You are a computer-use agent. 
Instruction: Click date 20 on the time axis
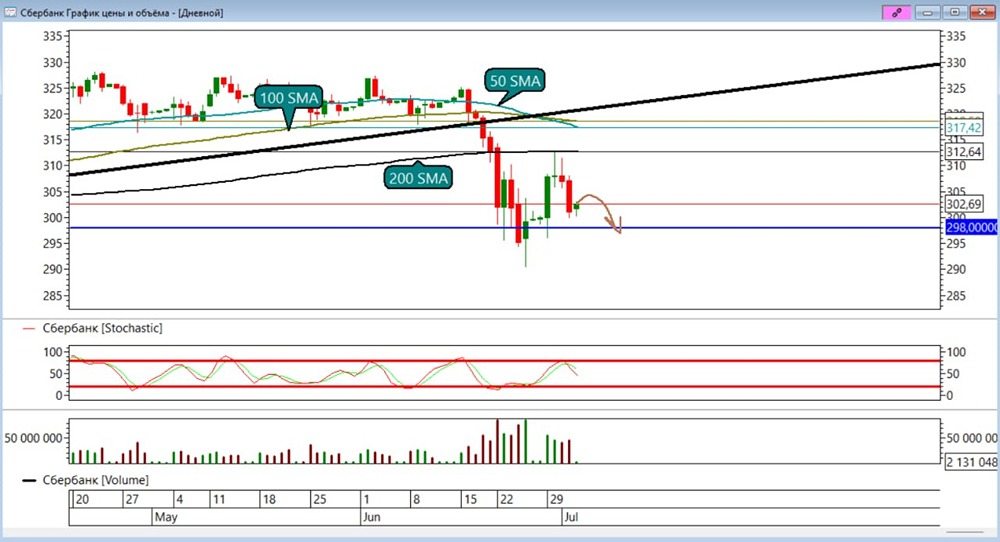tap(82, 499)
